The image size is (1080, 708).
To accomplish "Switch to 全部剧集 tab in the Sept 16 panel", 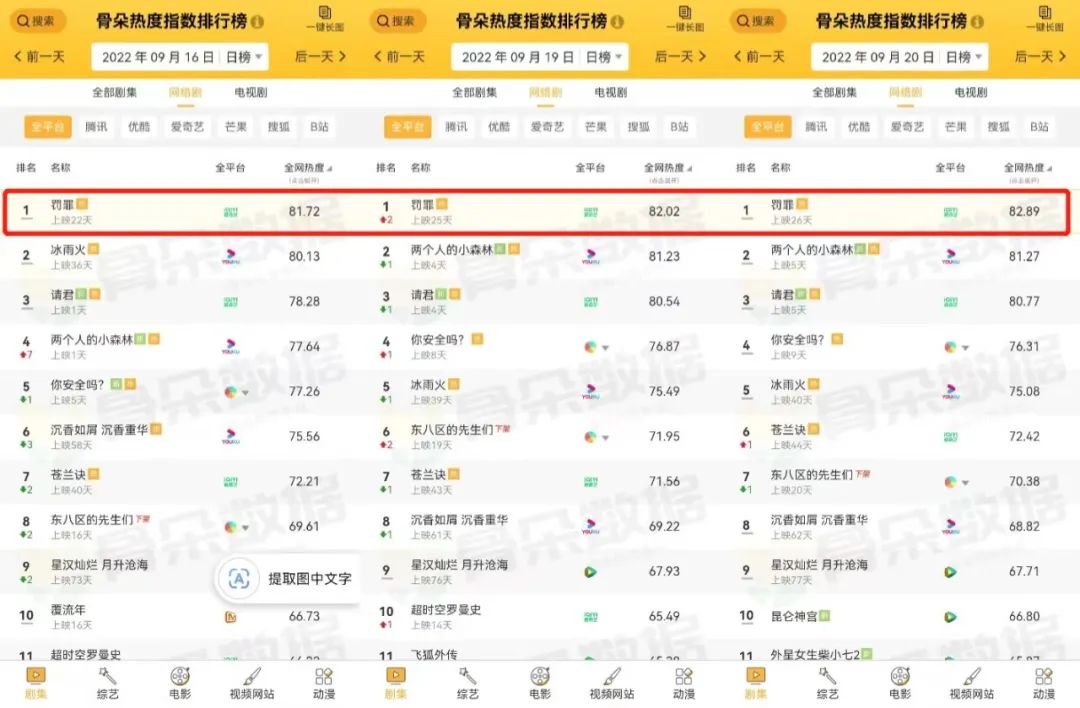I will click(x=114, y=92).
